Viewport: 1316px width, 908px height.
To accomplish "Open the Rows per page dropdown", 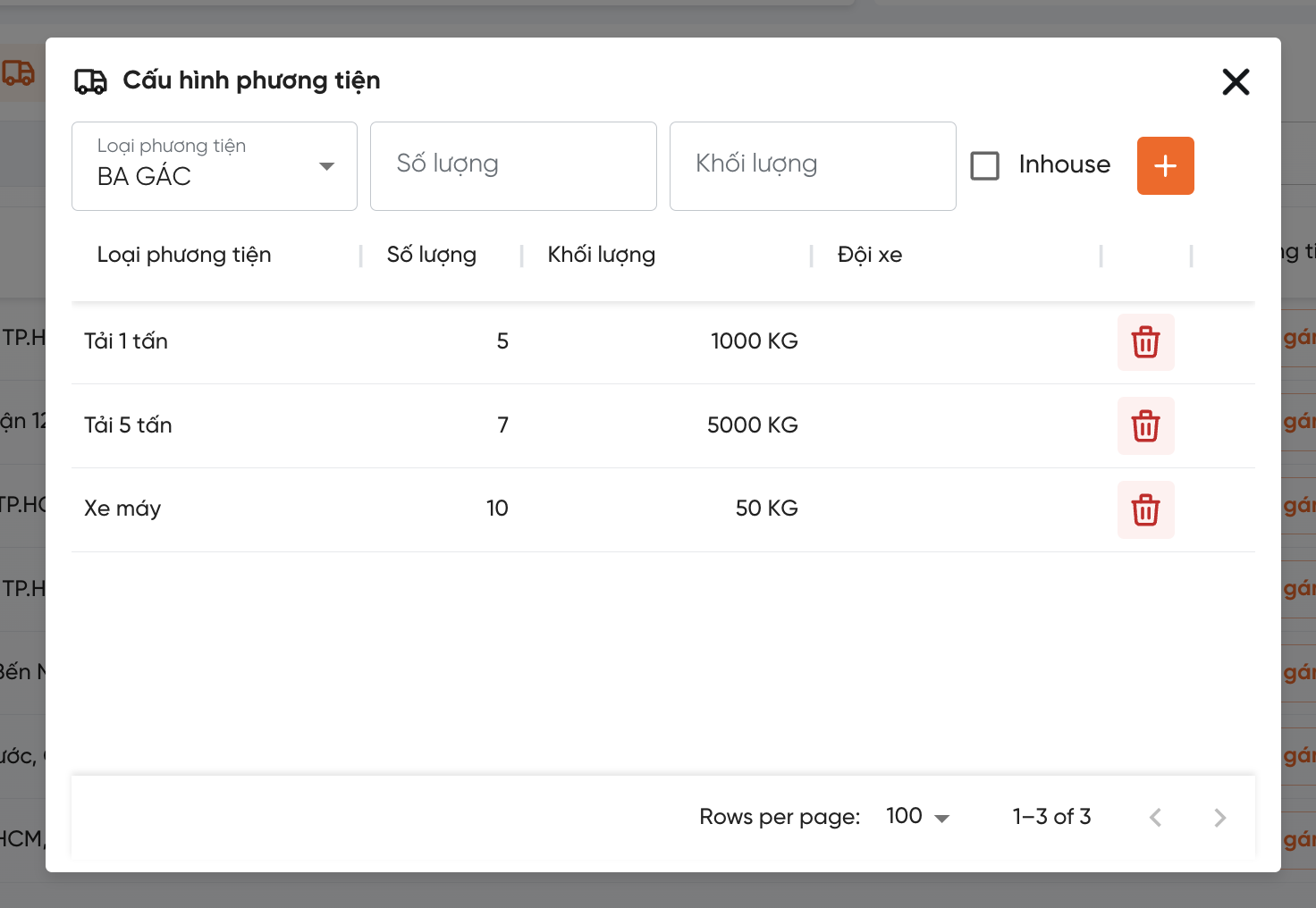I will 917,817.
